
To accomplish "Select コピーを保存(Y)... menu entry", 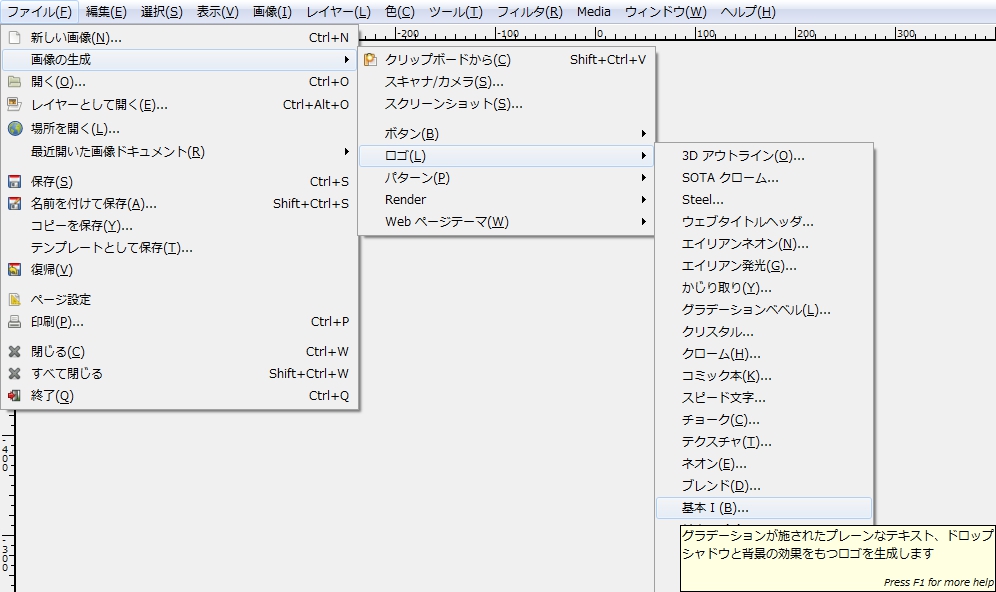I will [x=180, y=225].
